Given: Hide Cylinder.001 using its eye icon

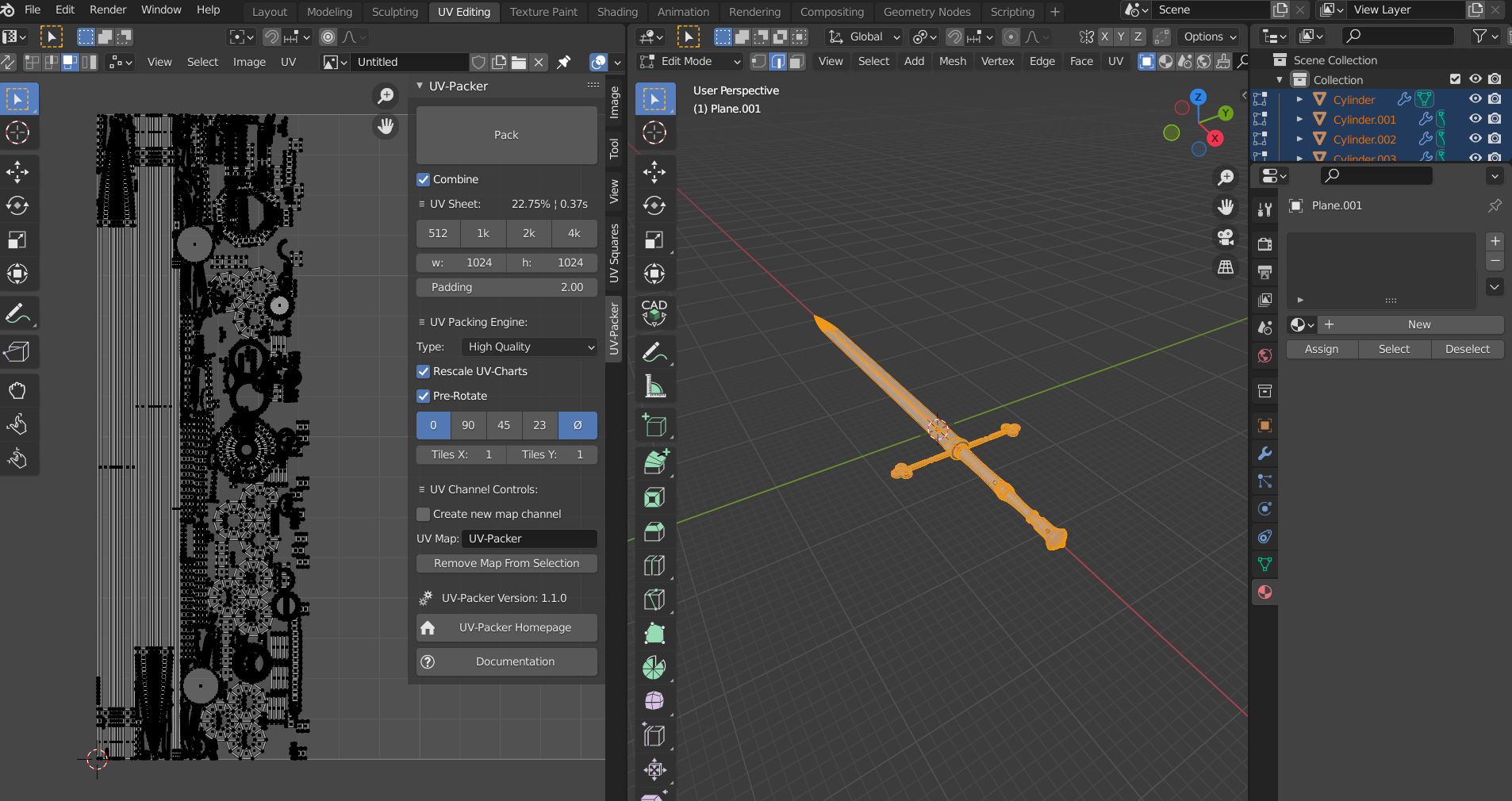Looking at the screenshot, I should point(1475,119).
